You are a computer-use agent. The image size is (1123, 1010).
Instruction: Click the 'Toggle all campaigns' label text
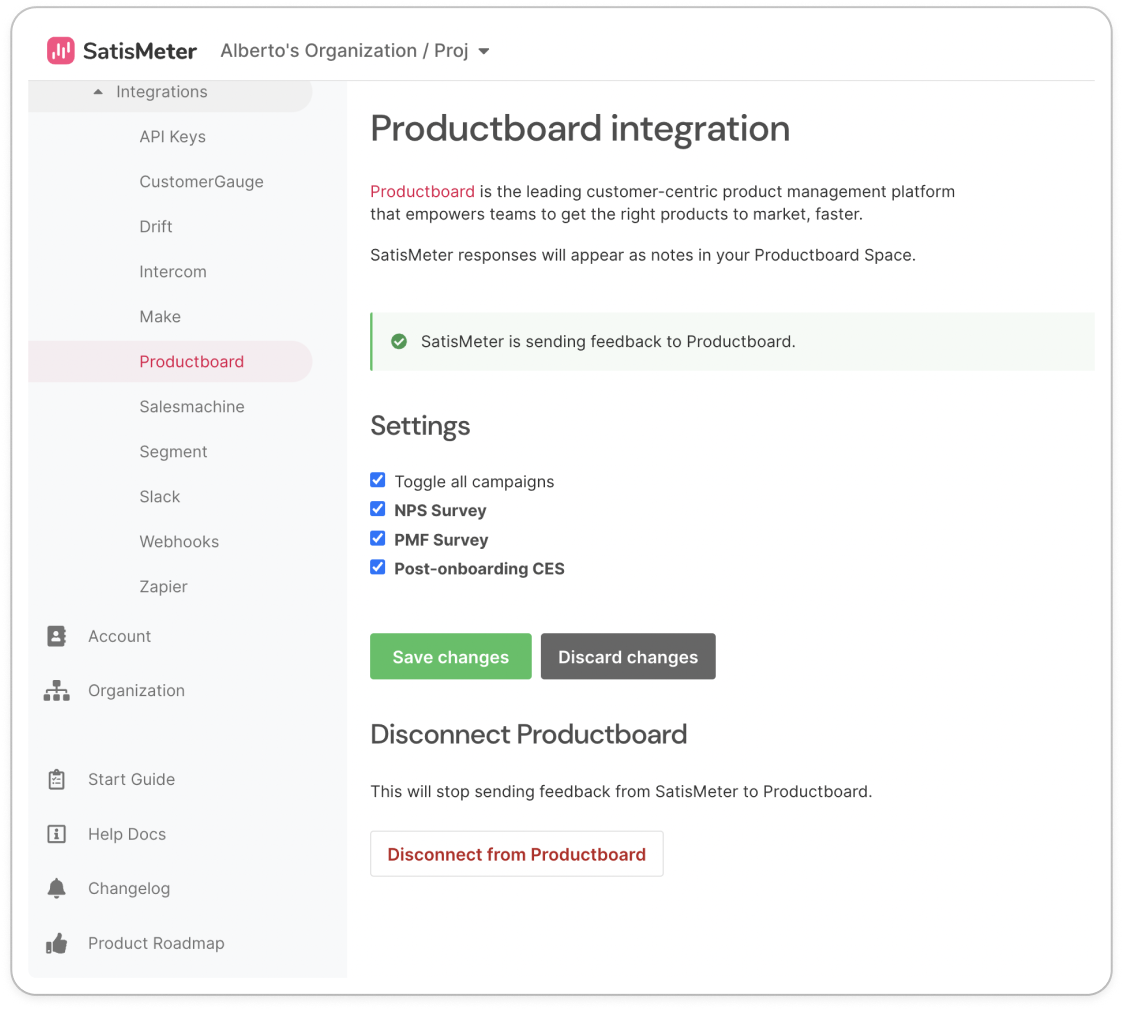pyautogui.click(x=474, y=481)
